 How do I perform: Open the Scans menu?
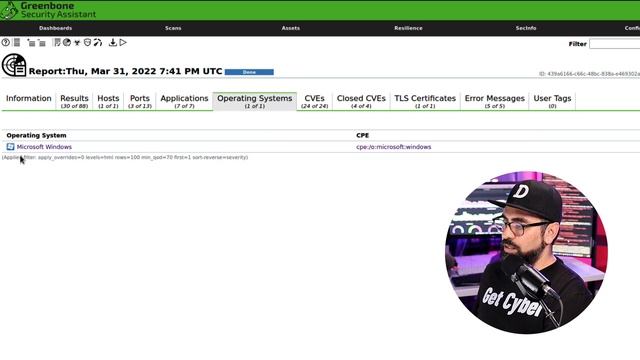pos(173,28)
